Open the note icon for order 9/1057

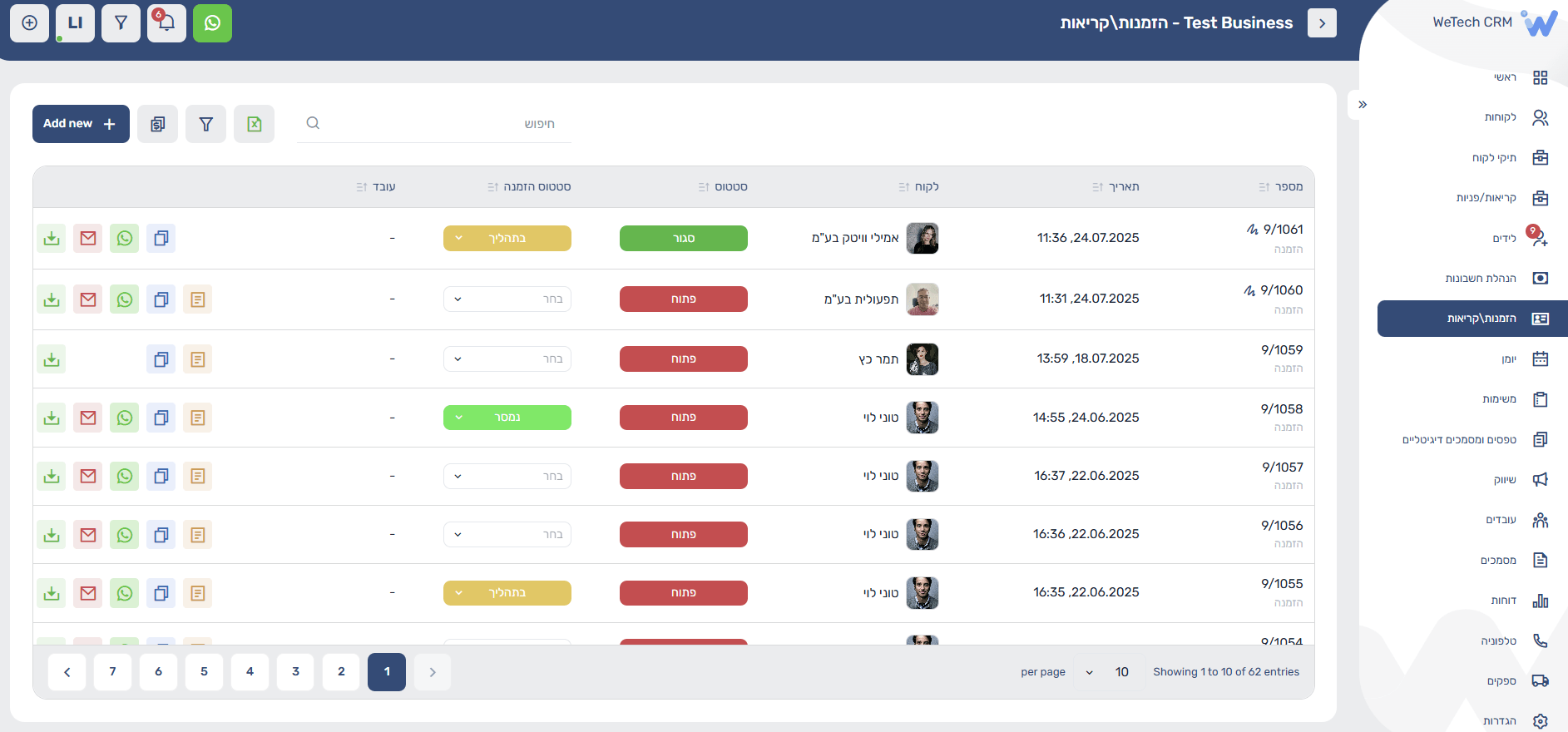click(197, 477)
